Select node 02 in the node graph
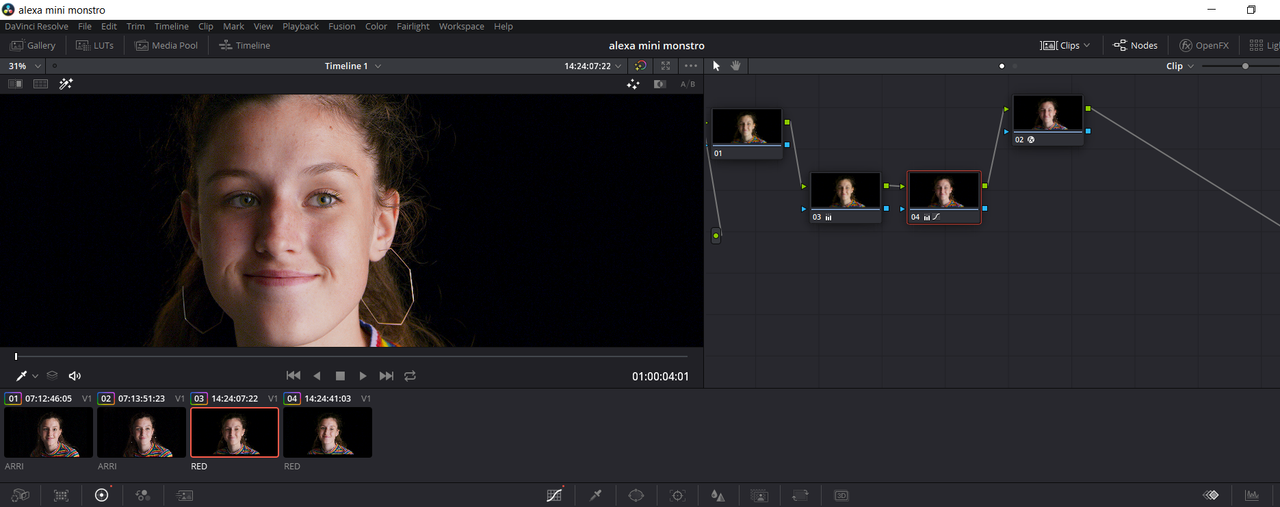Screen dimensions: 1280x507 pyautogui.click(x=1048, y=120)
